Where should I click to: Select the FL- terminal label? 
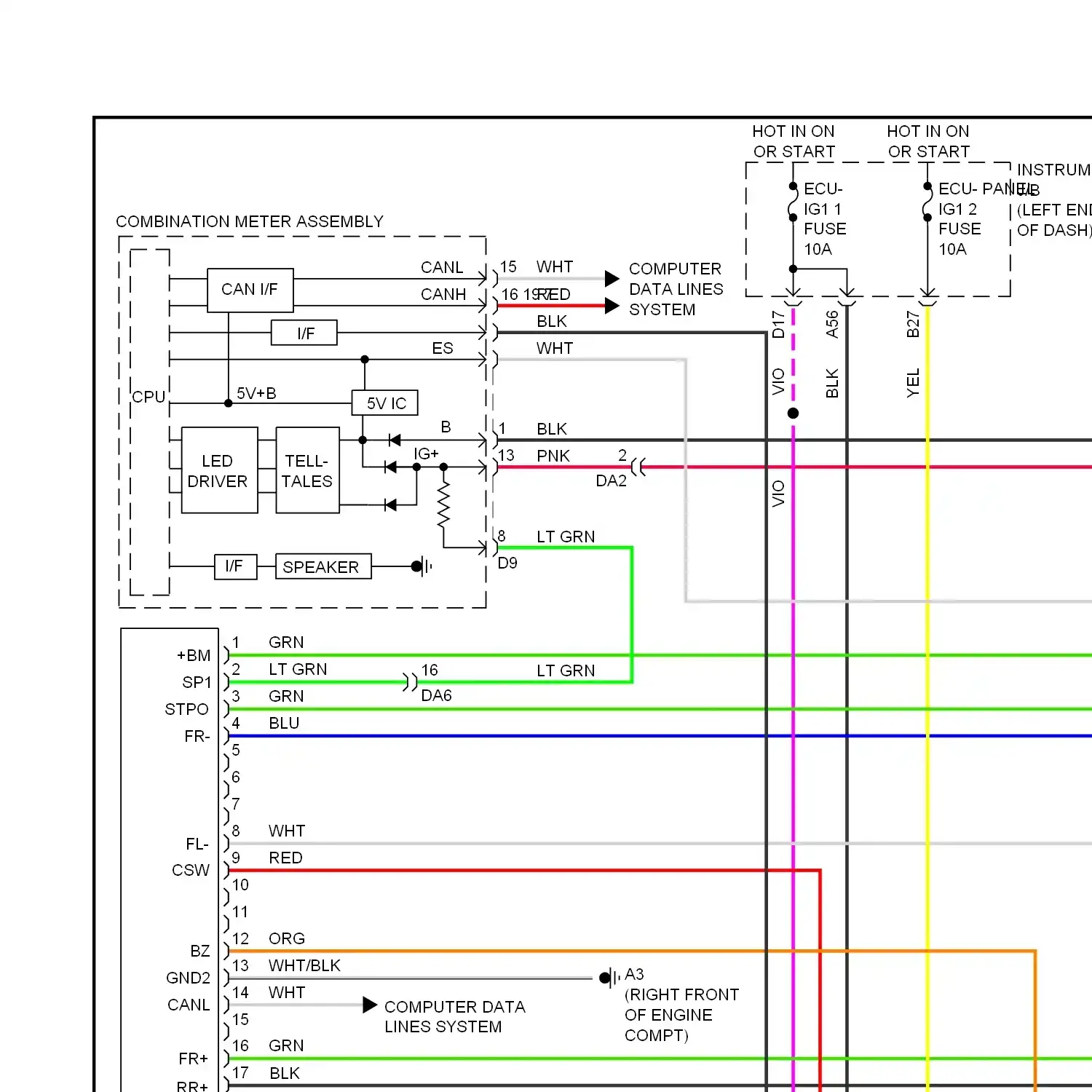tap(197, 844)
